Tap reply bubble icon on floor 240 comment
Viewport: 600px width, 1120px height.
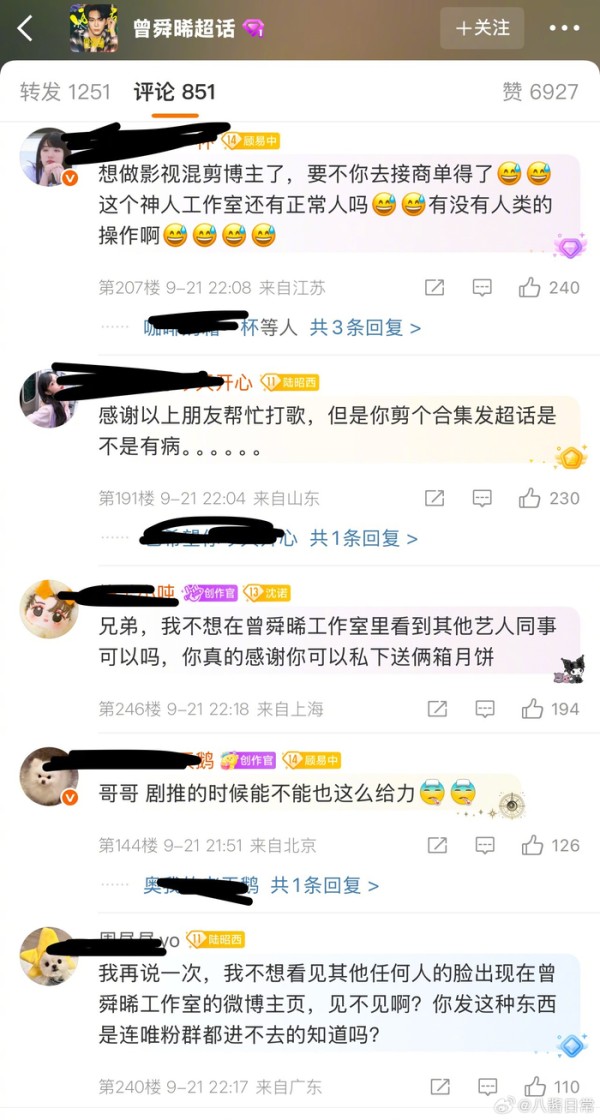(486, 1087)
